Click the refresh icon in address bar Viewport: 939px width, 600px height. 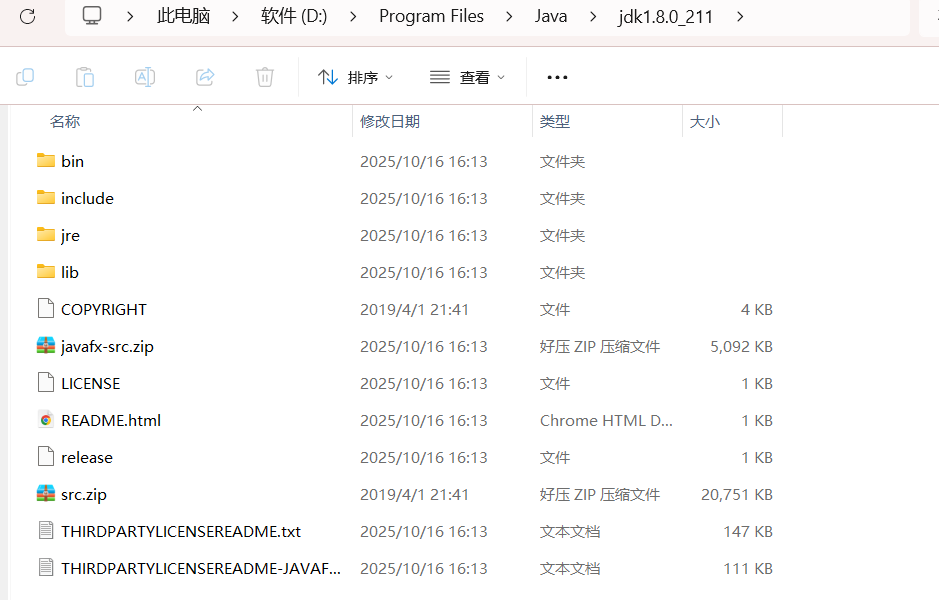click(28, 16)
